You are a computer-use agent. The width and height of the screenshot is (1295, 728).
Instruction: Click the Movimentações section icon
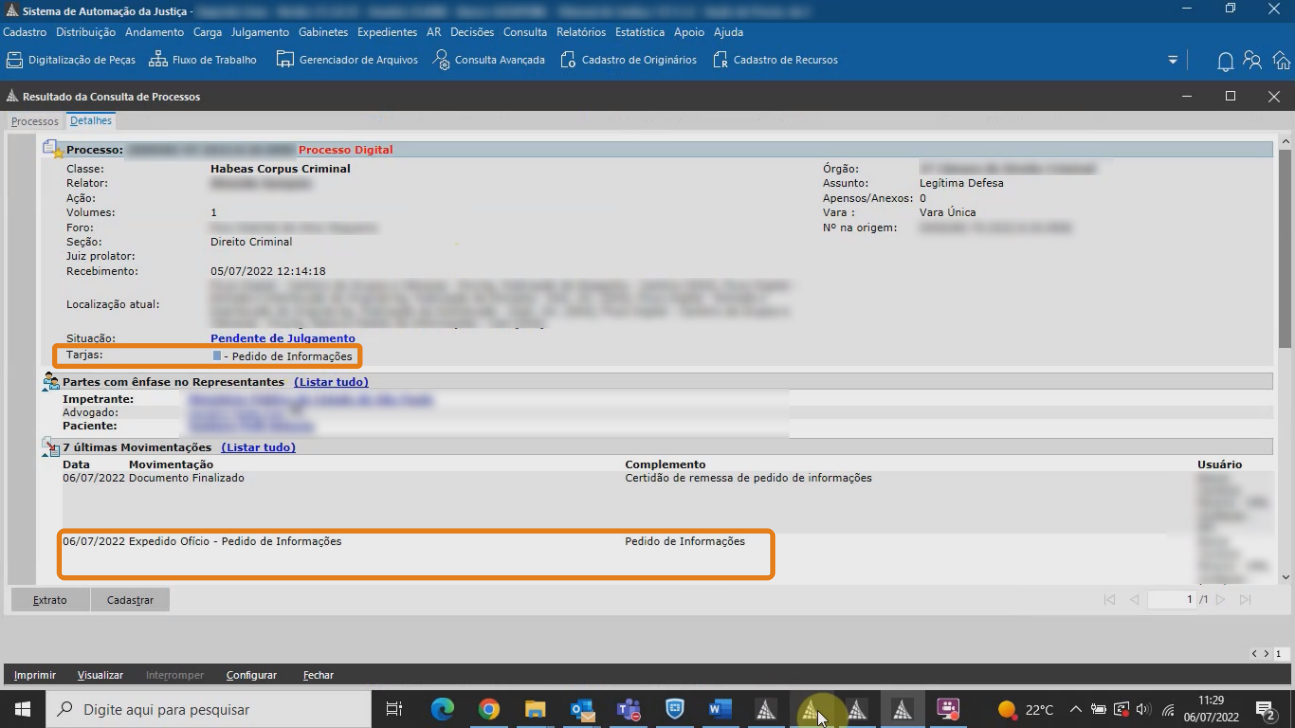(x=51, y=447)
